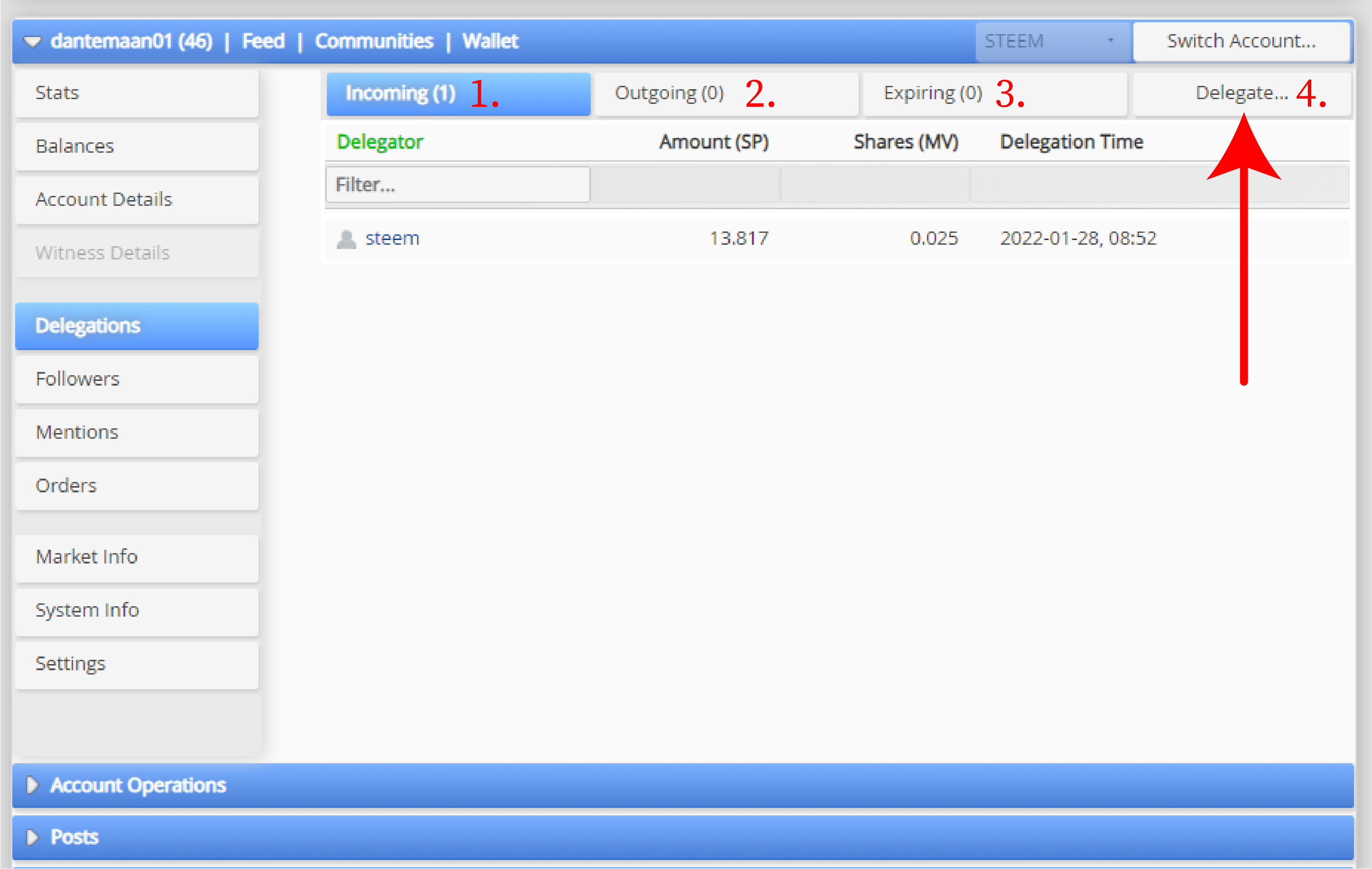The height and width of the screenshot is (869, 1372).
Task: Go to the Feed link
Action: pyautogui.click(x=263, y=41)
